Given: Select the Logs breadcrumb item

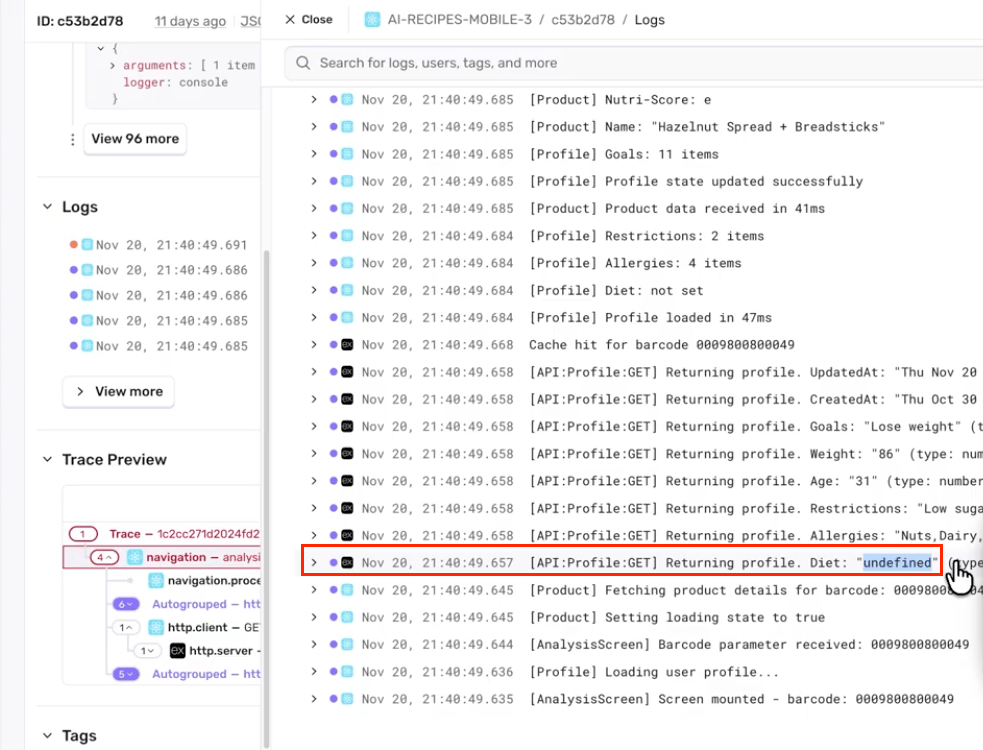Looking at the screenshot, I should pyautogui.click(x=649, y=19).
